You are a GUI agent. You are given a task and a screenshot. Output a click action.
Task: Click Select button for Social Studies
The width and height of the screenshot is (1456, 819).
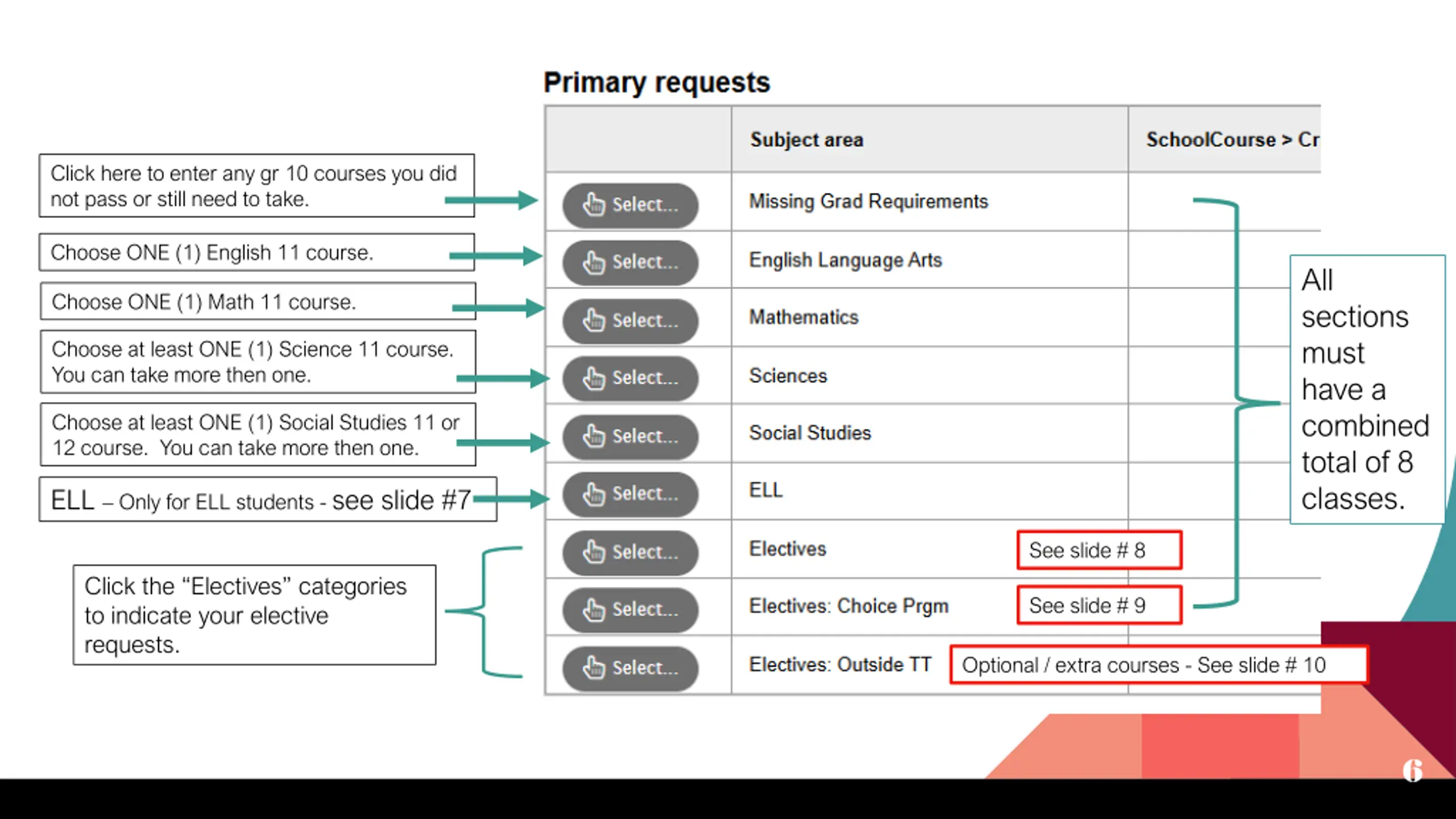click(x=630, y=436)
